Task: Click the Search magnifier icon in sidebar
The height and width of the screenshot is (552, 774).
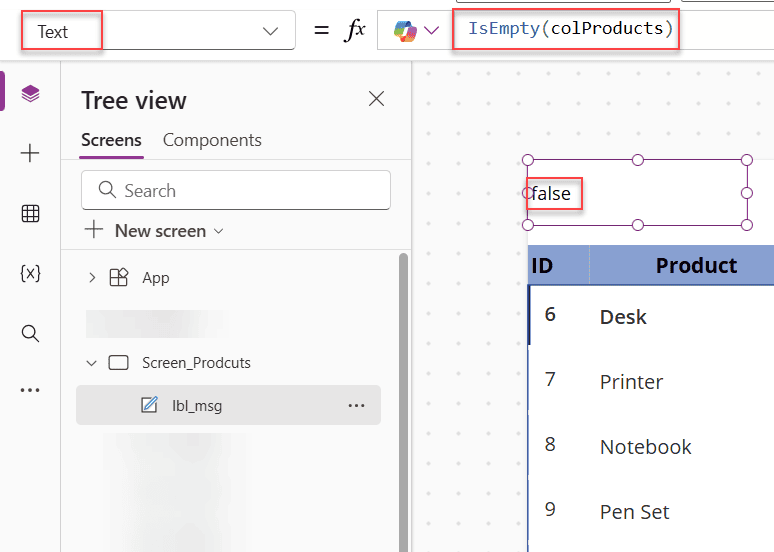Action: (30, 334)
